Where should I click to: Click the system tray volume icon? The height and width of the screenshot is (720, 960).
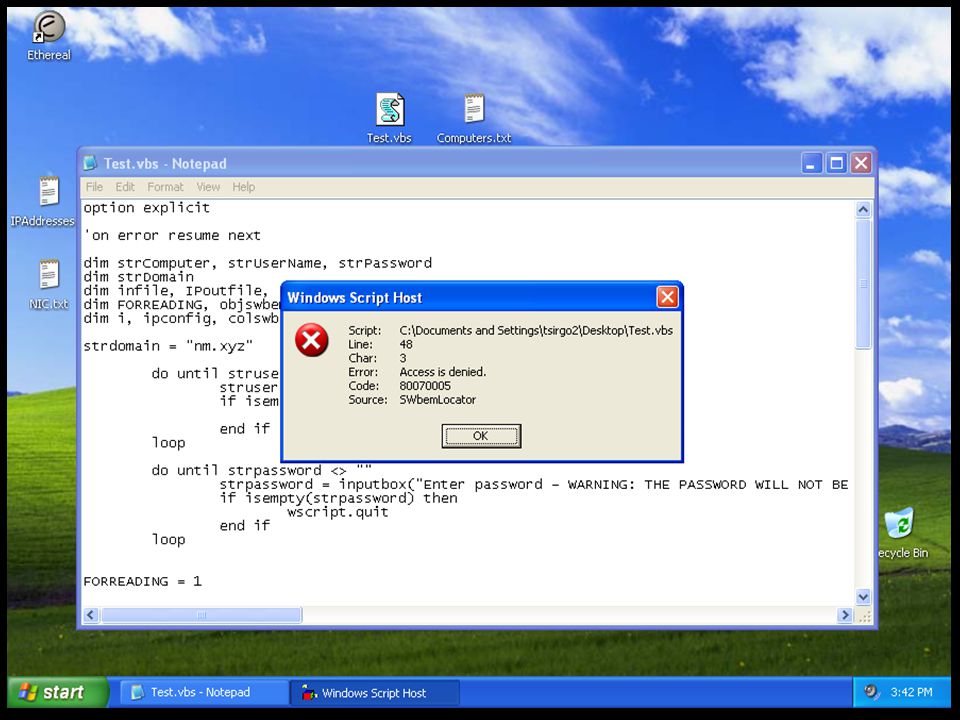[871, 692]
